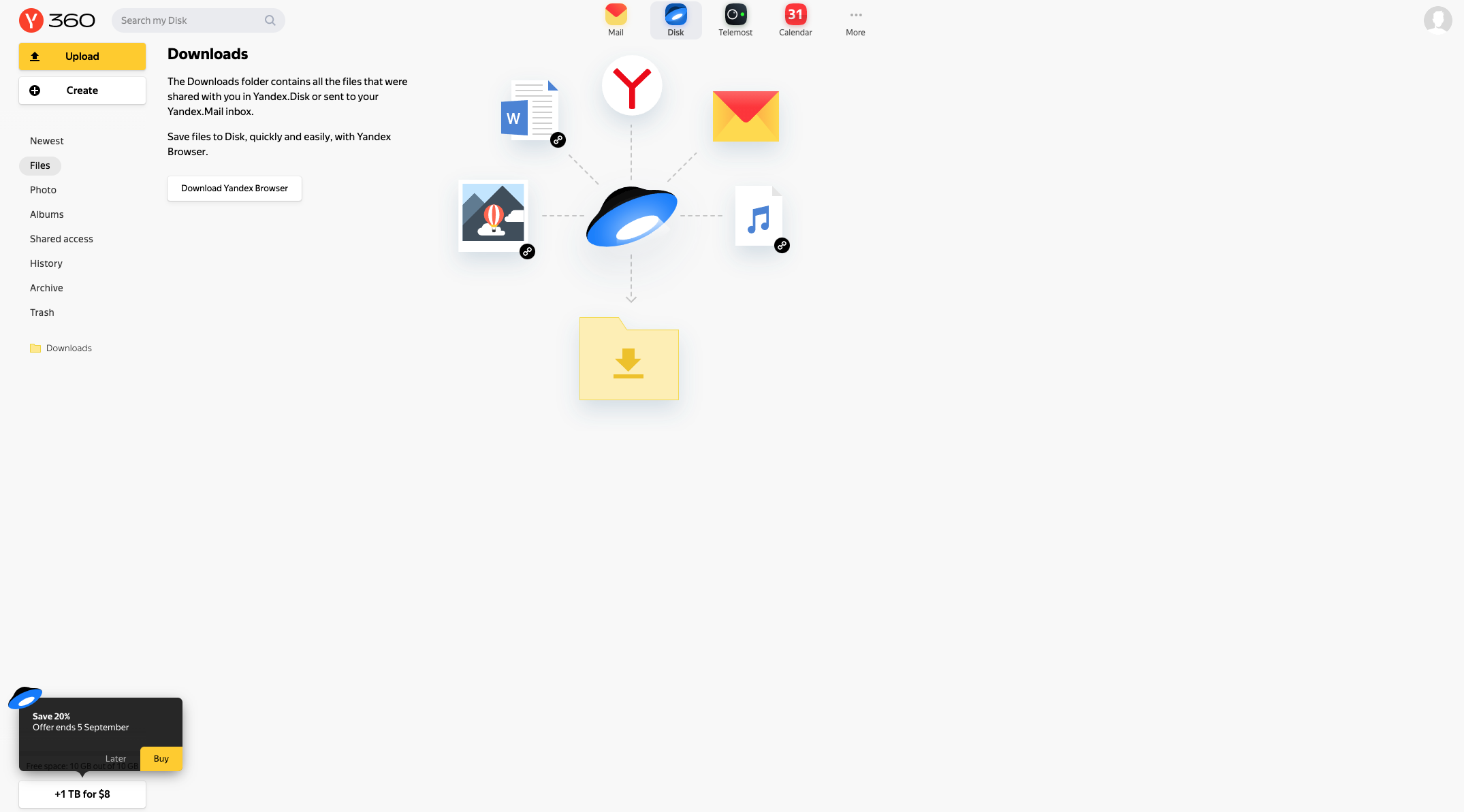1464x812 pixels.
Task: Click the Create button
Action: (82, 91)
